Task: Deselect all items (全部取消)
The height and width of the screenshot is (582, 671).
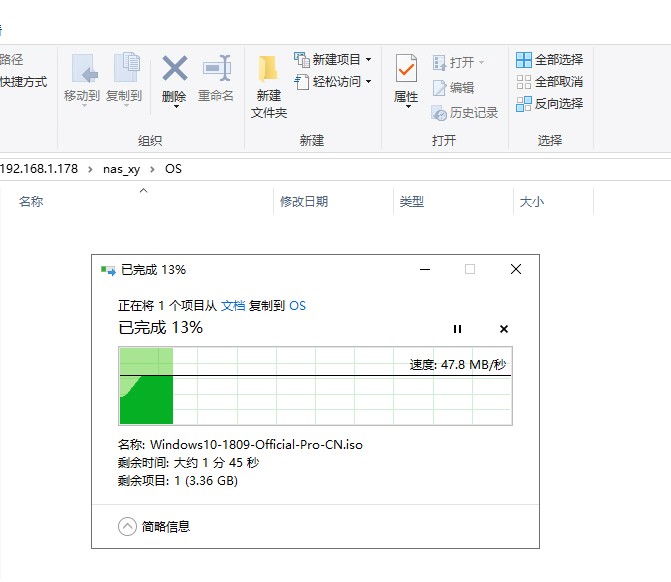Action: (549, 82)
